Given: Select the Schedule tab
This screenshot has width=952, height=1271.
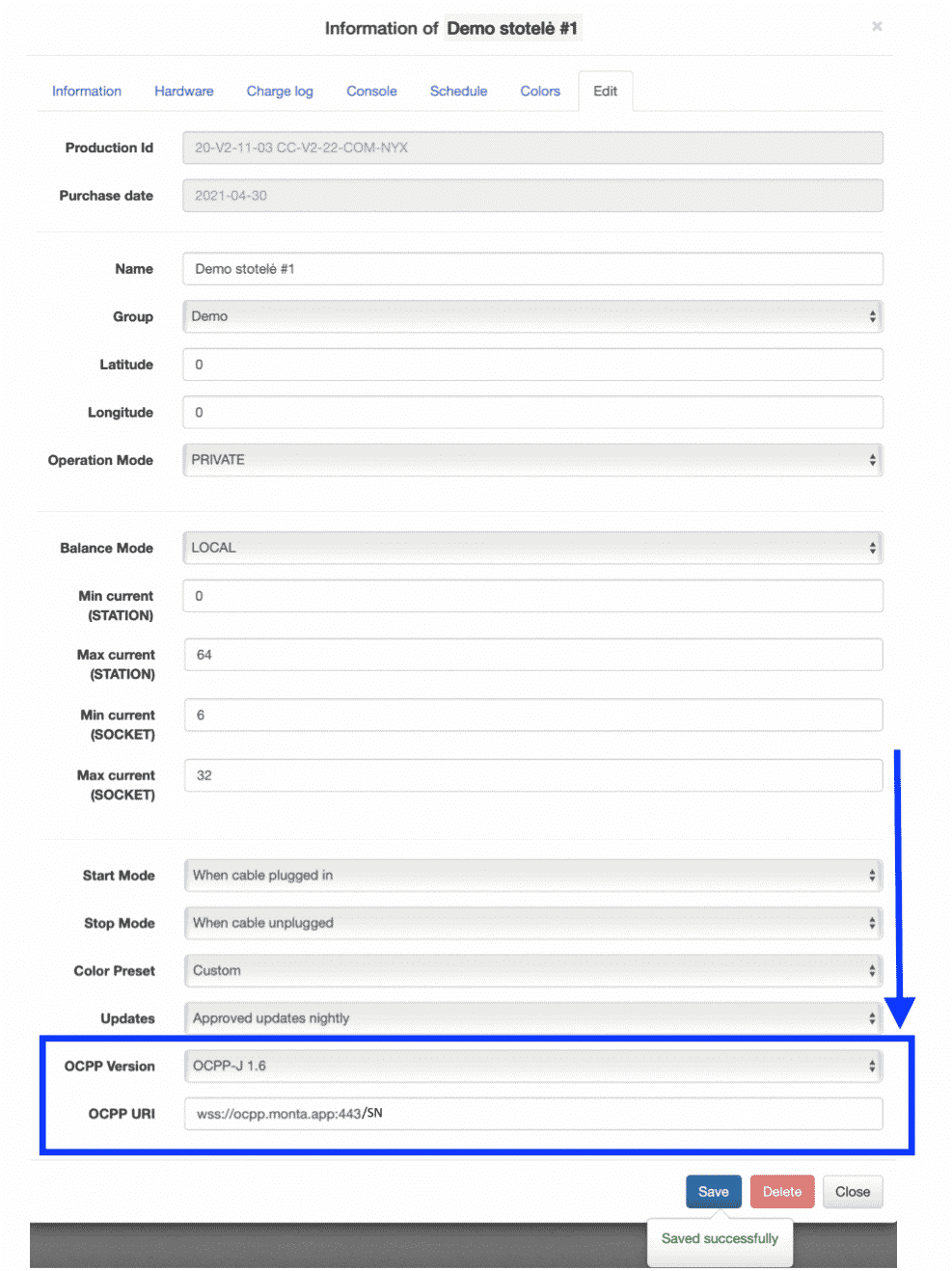Looking at the screenshot, I should 458,91.
